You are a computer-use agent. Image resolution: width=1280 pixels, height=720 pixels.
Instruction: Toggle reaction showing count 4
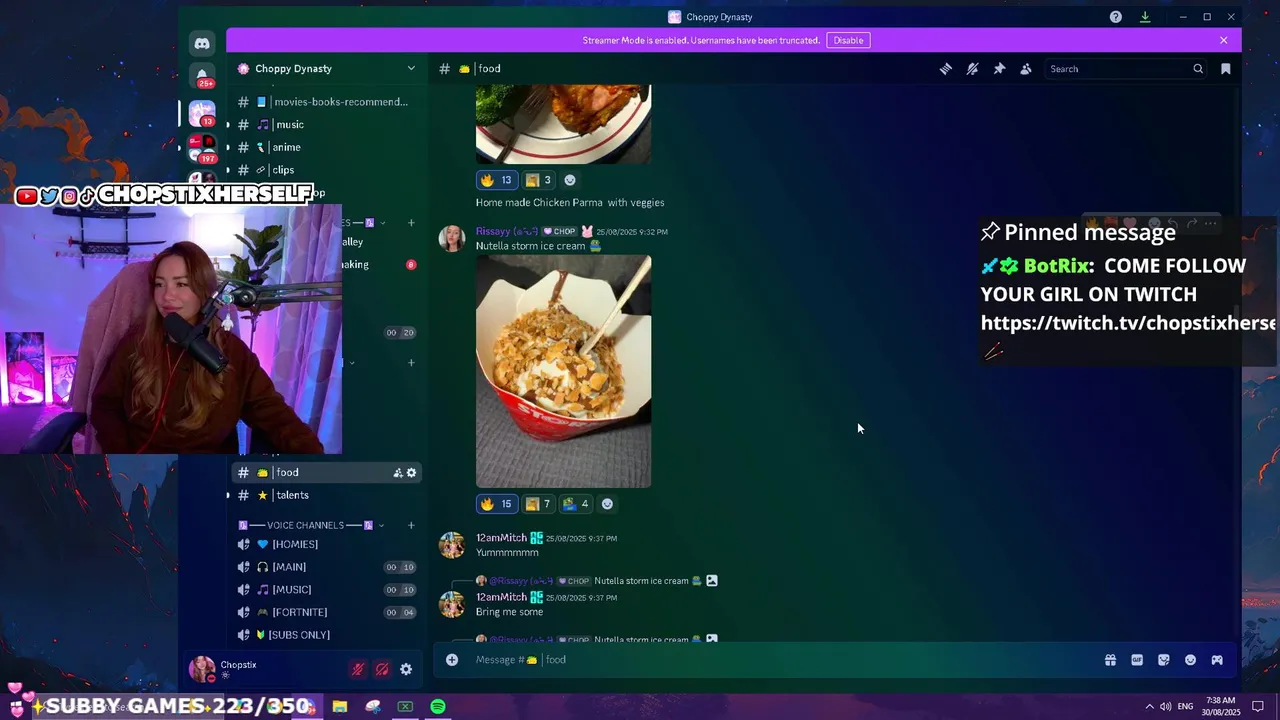pos(576,504)
